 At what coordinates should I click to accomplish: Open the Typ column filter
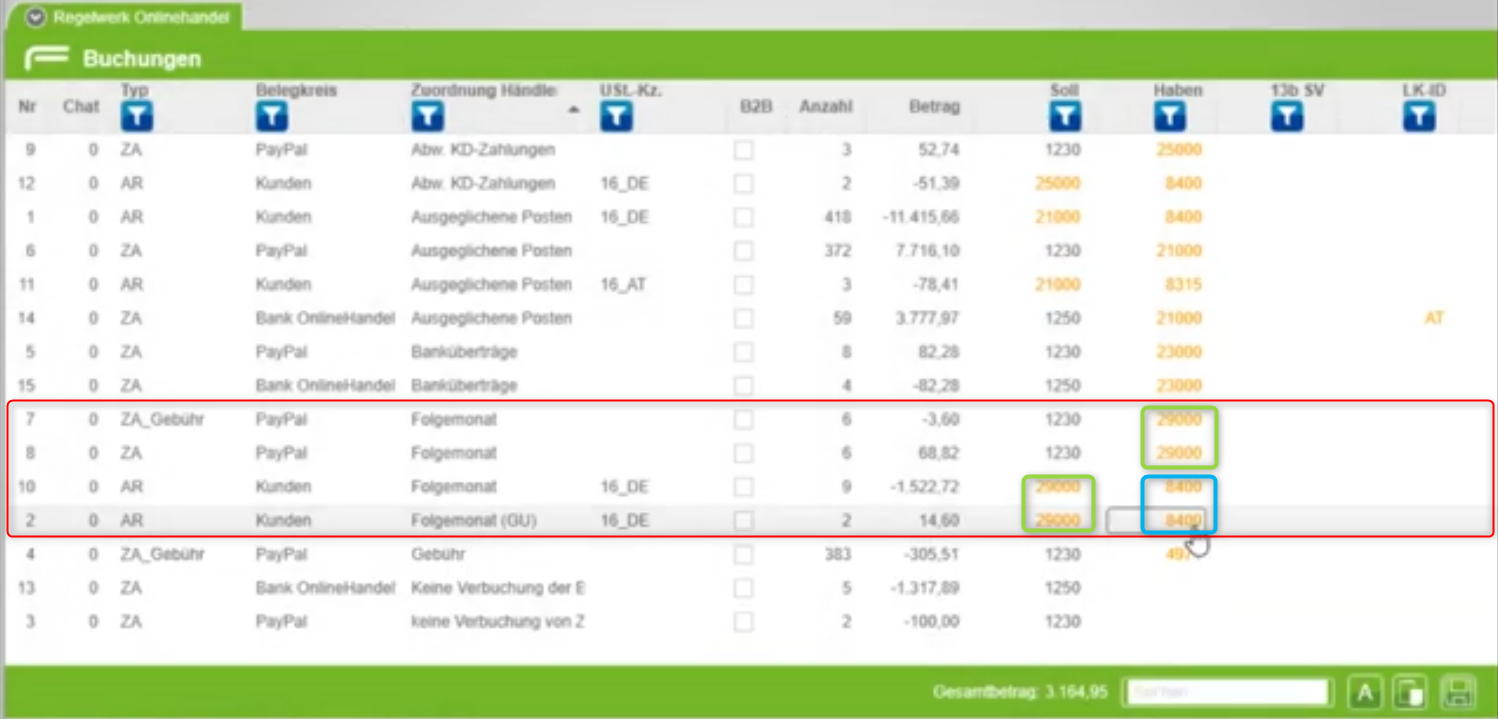click(x=137, y=117)
